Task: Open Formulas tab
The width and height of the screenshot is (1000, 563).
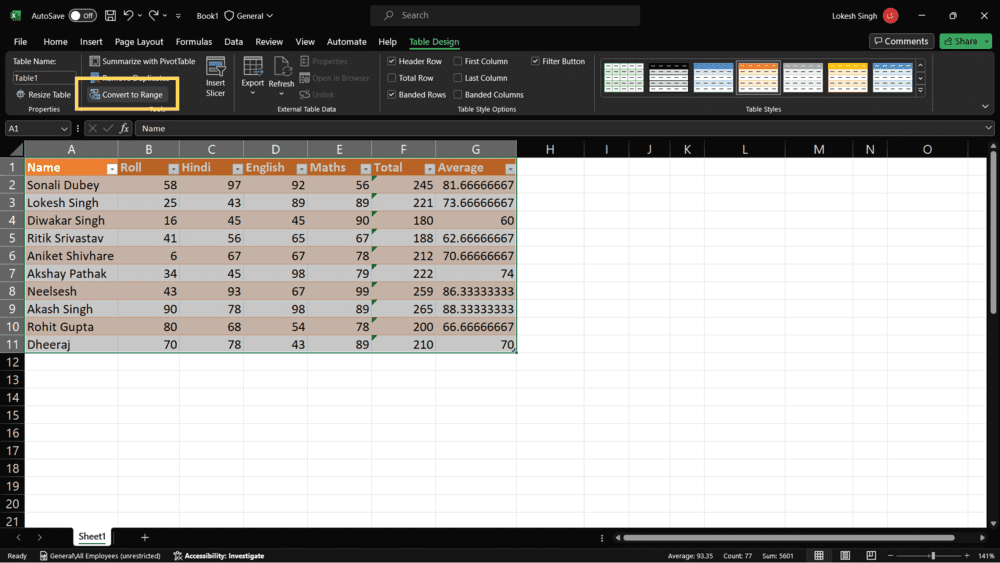Action: click(194, 41)
